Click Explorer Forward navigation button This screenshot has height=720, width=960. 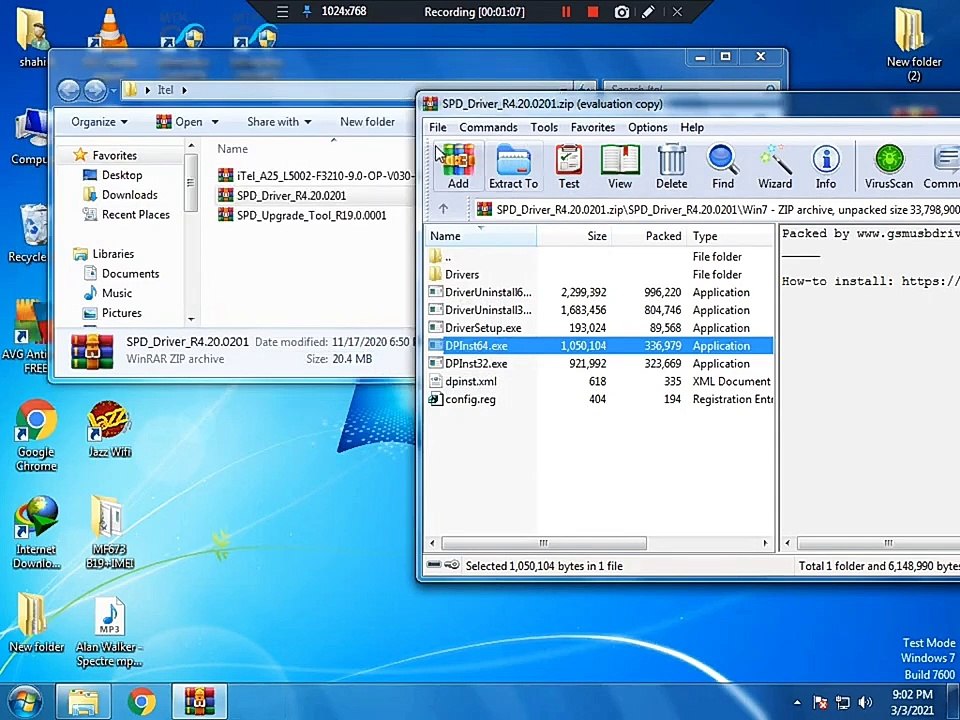(x=95, y=91)
